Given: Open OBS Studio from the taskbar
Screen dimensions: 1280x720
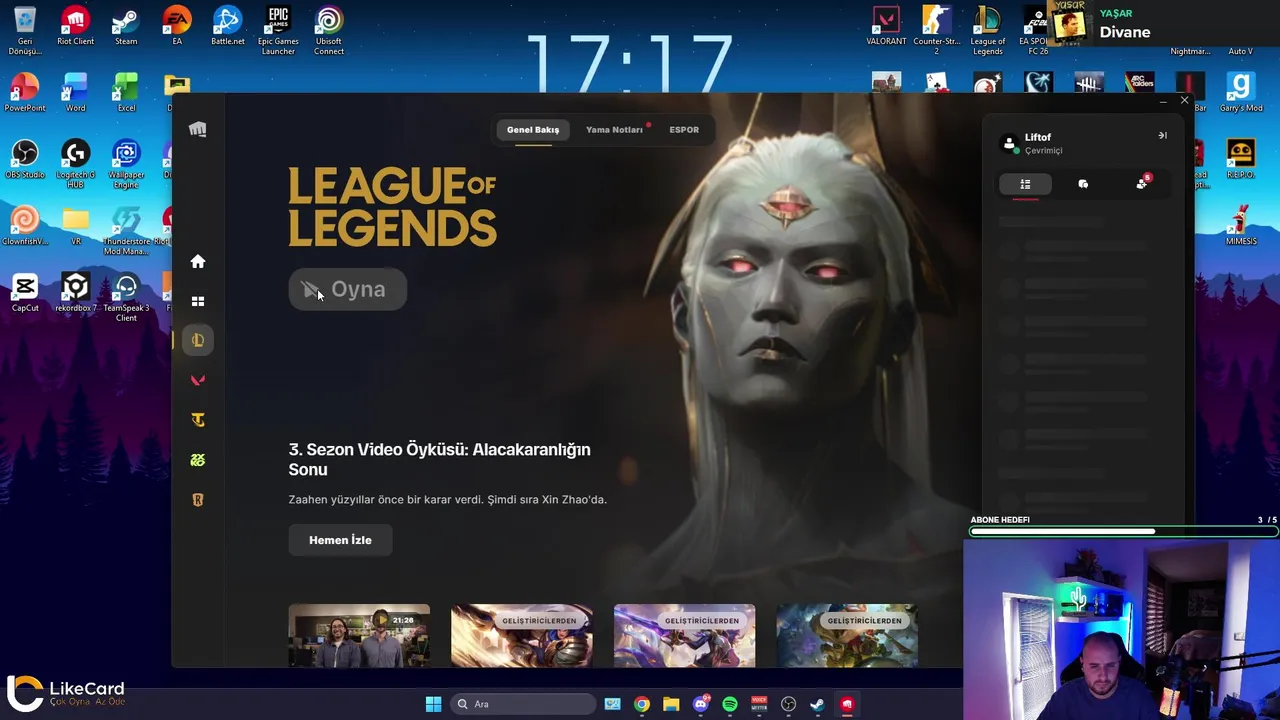Looking at the screenshot, I should click(x=788, y=704).
